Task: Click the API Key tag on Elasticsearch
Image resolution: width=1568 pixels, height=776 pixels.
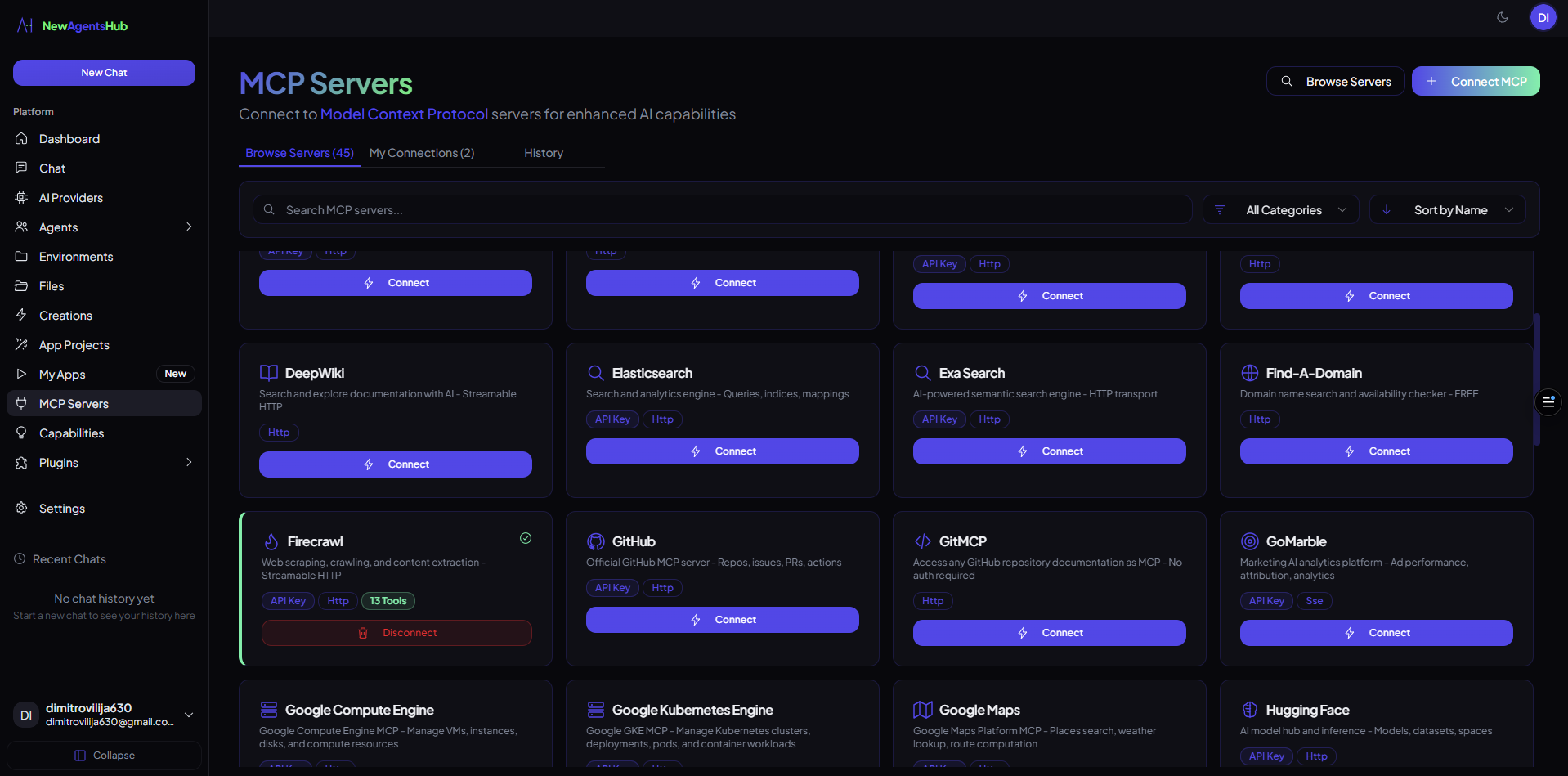Action: tap(612, 419)
